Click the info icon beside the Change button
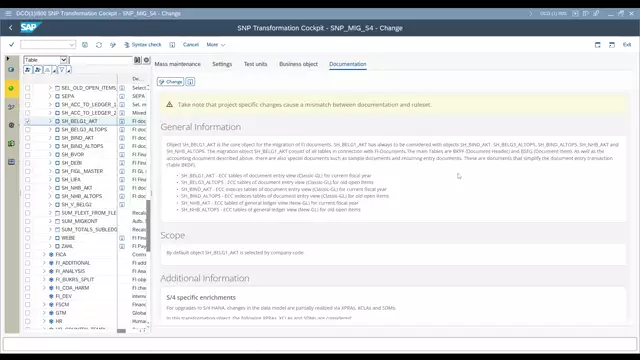The image size is (640, 360). click(190, 82)
